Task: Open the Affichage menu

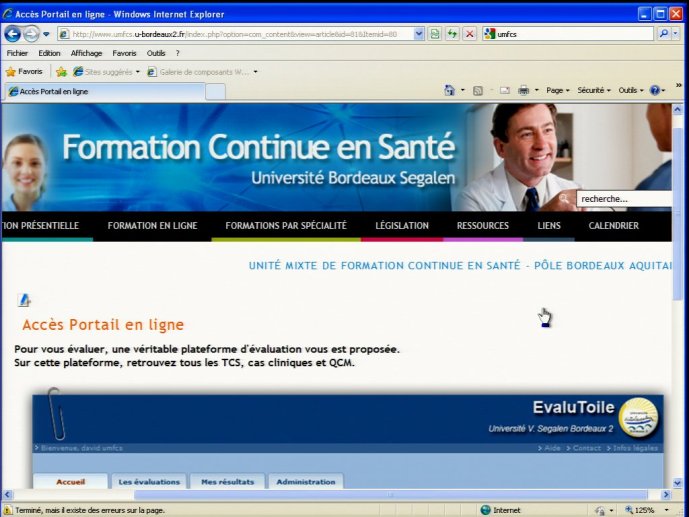Action: (86, 53)
